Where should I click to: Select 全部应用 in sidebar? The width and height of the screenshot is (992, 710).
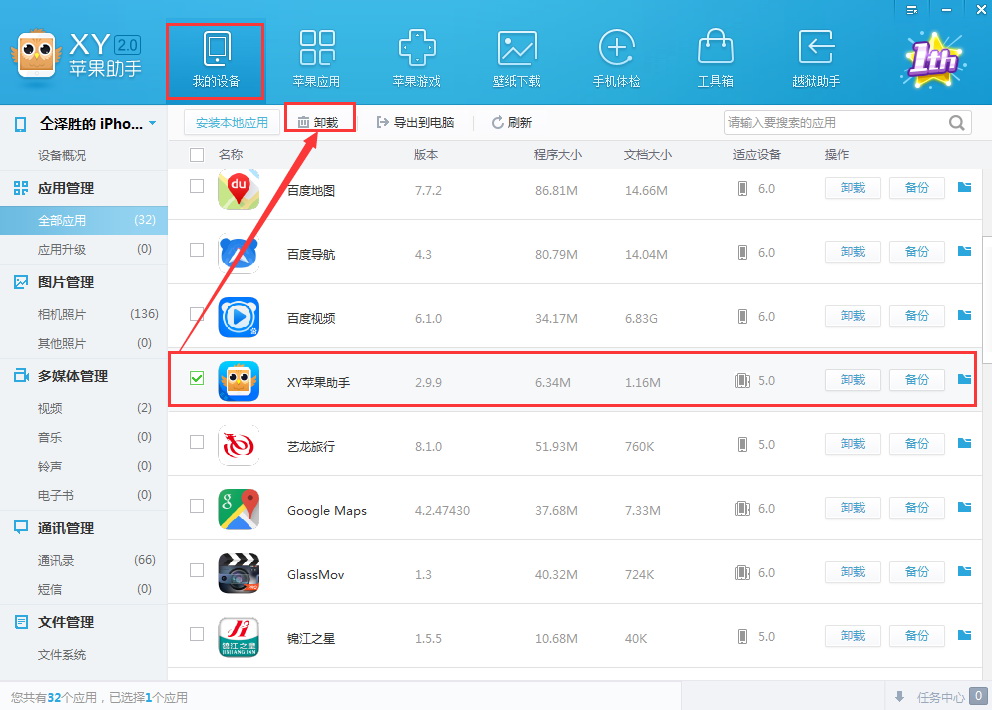(x=84, y=220)
